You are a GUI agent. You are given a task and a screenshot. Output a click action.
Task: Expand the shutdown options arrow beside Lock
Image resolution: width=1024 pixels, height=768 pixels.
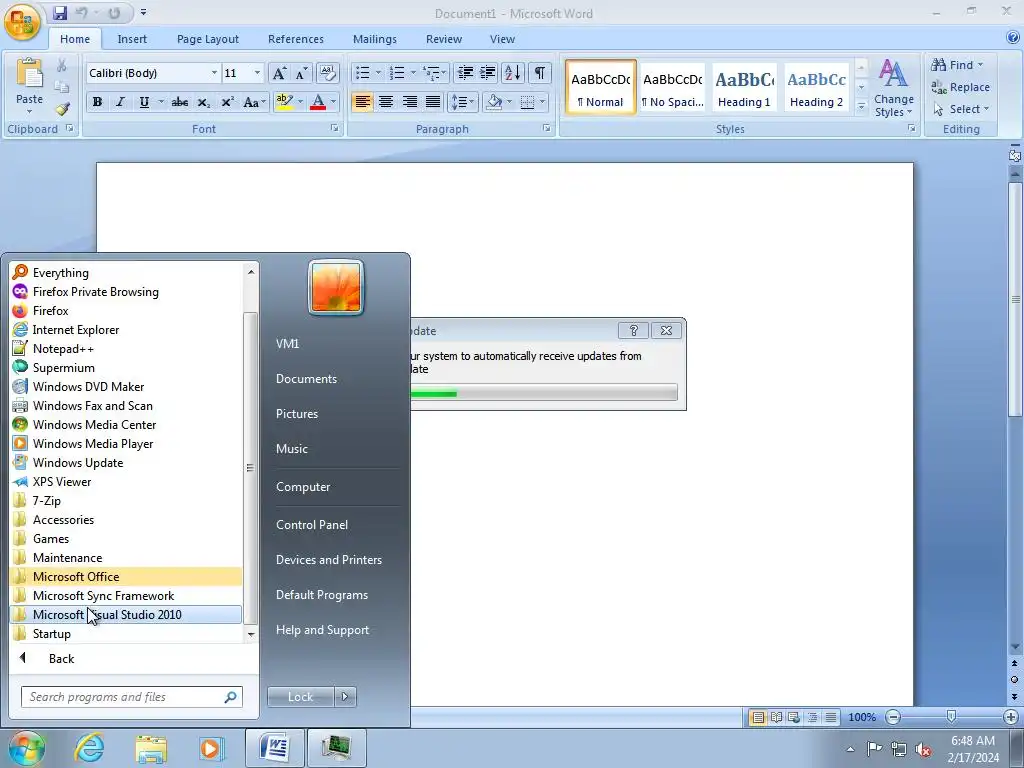(x=345, y=697)
